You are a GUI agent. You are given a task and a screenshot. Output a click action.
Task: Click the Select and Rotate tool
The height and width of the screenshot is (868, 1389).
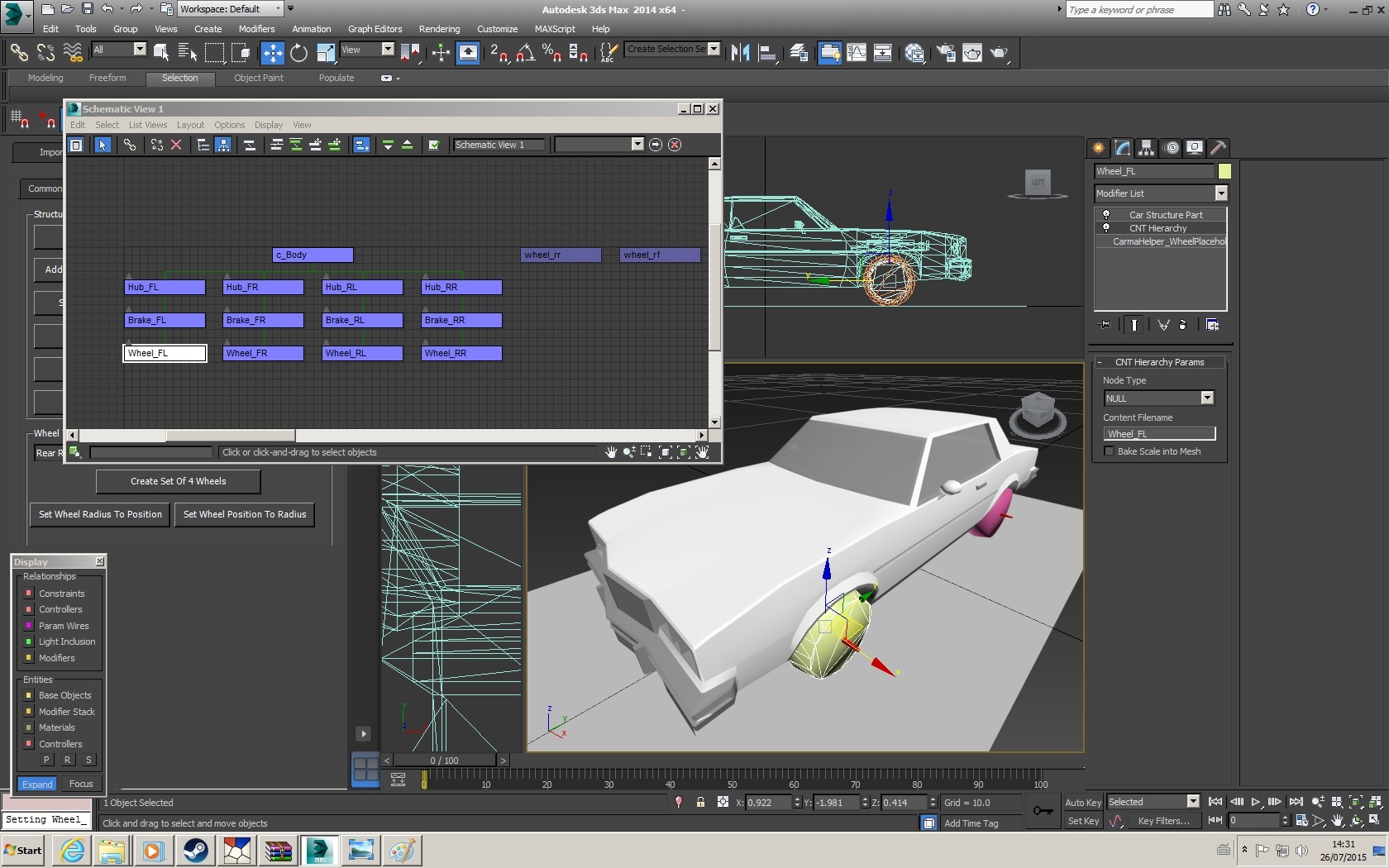298,53
